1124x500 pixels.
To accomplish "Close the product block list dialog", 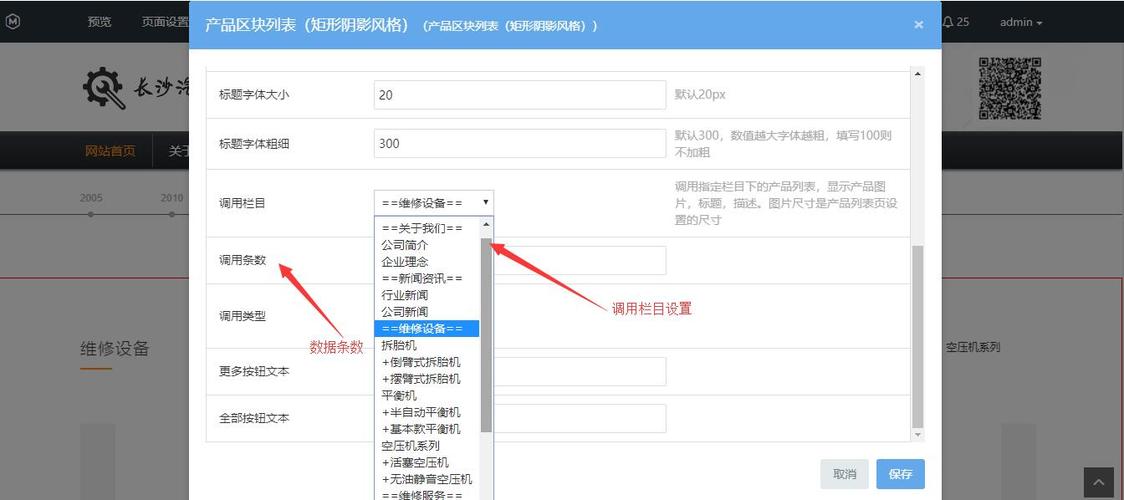I will pyautogui.click(x=918, y=25).
